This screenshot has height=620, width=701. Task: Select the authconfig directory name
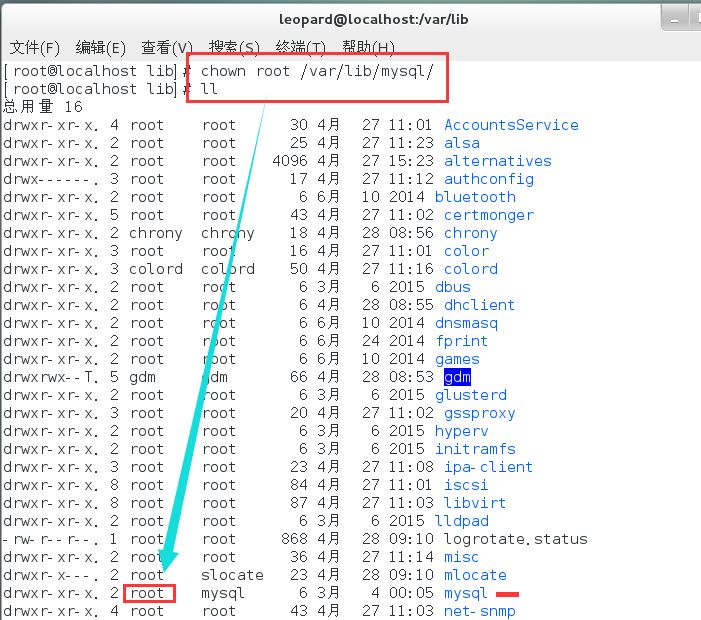[x=489, y=179]
